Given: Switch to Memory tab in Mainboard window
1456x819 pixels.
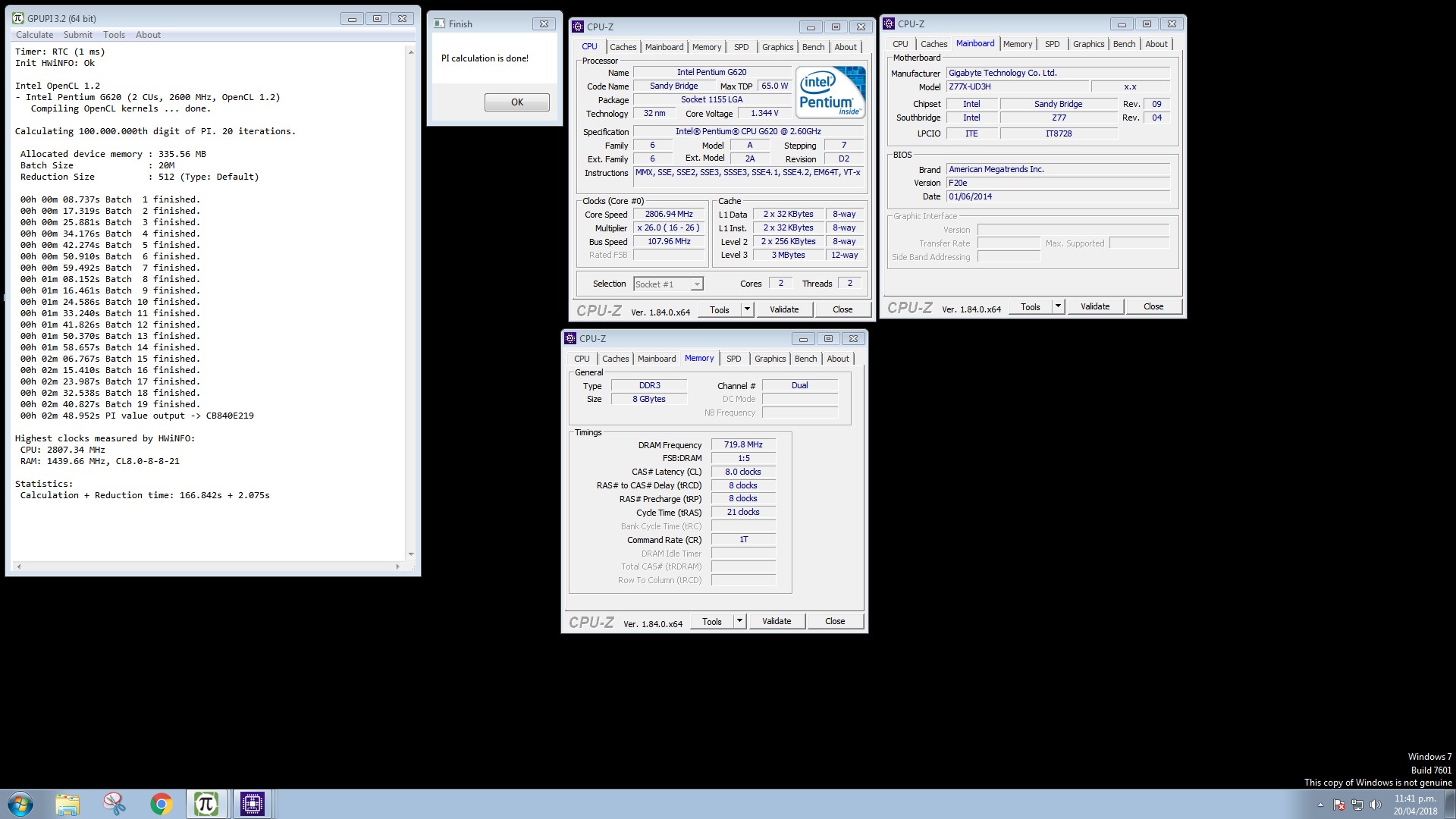Looking at the screenshot, I should point(1018,44).
